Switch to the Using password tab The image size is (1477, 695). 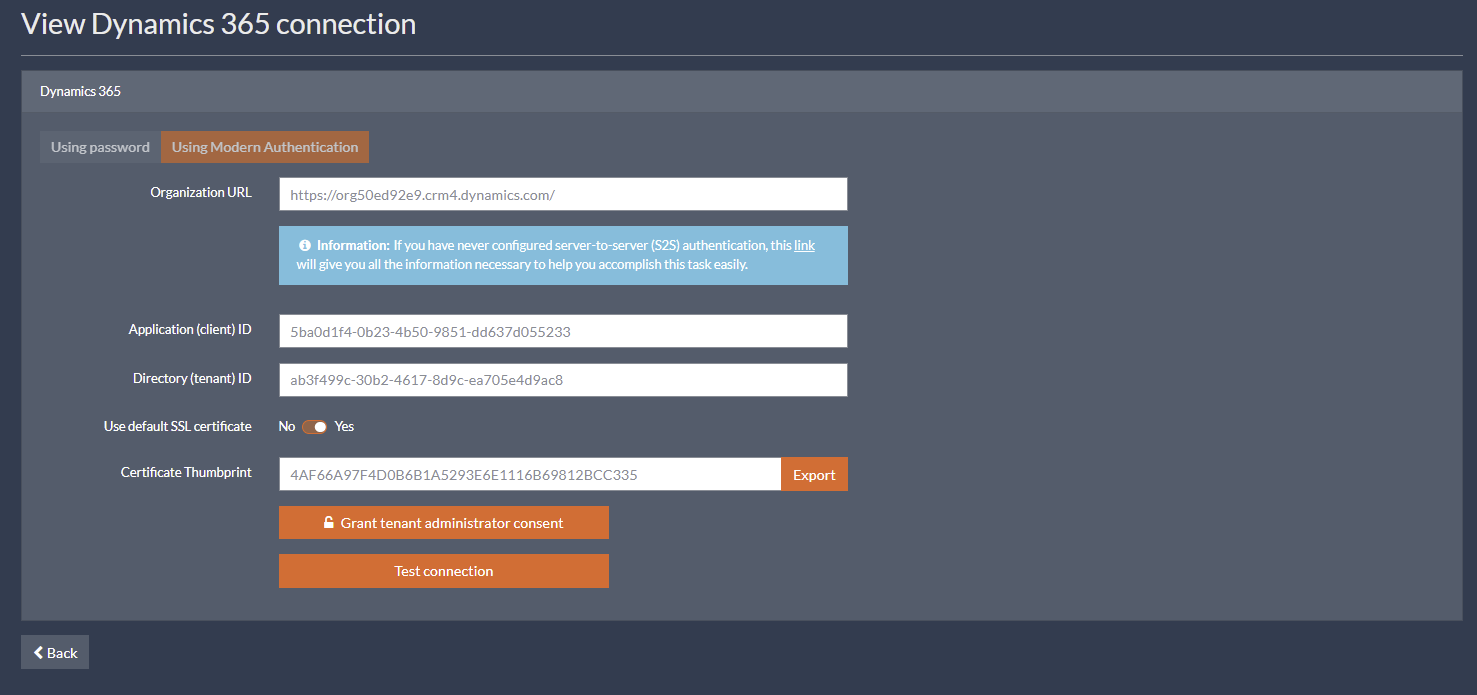coord(100,147)
